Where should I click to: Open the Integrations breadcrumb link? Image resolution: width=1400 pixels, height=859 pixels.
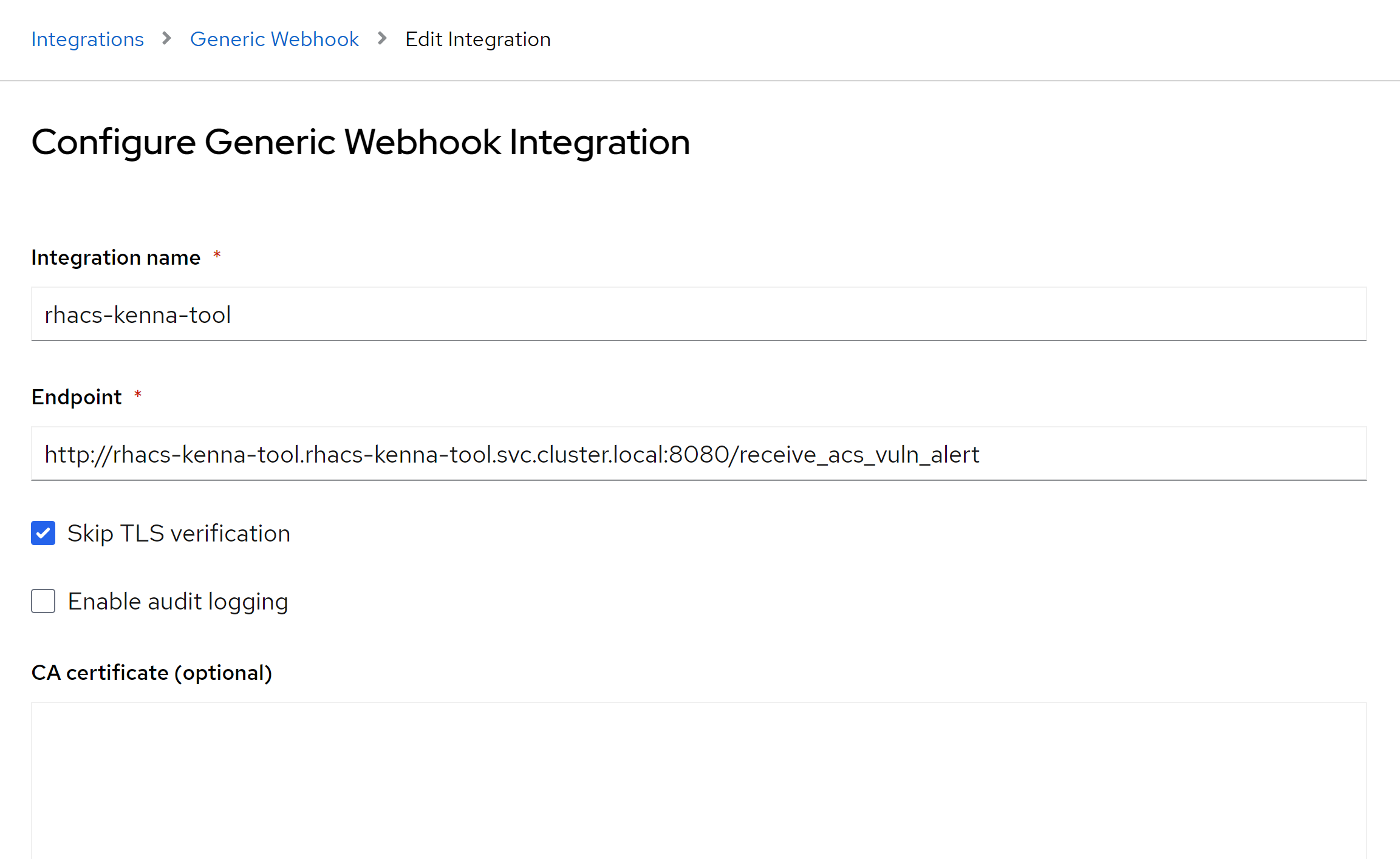(x=87, y=39)
